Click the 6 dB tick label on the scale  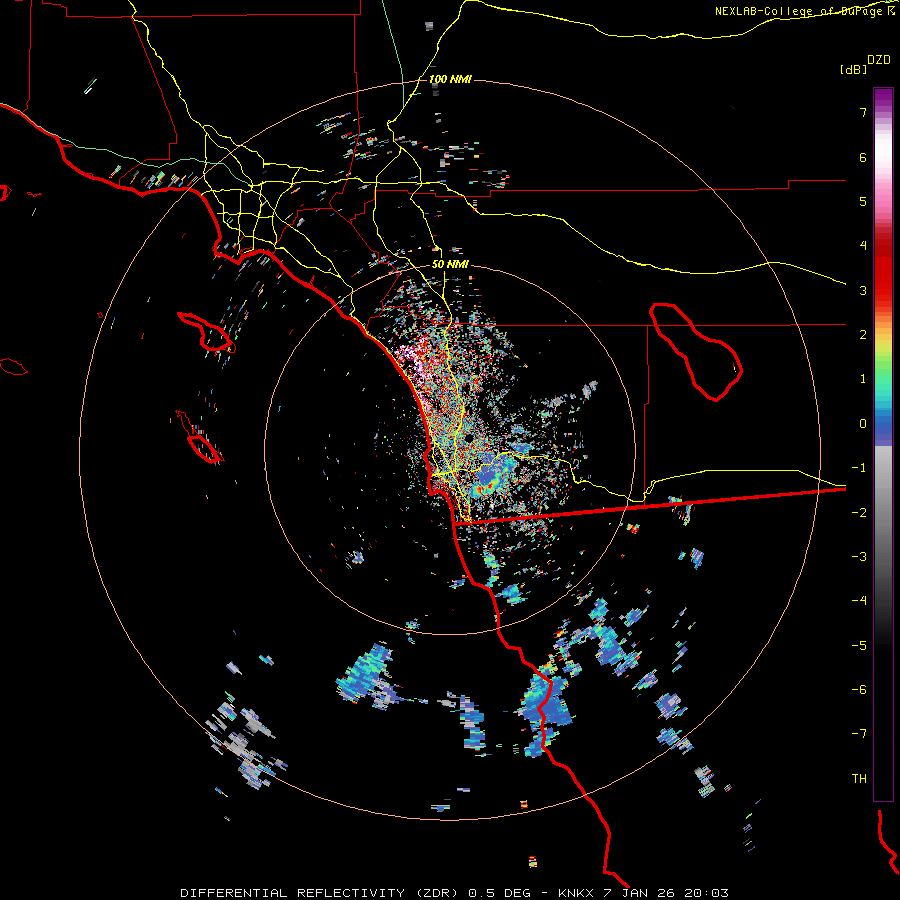tap(863, 157)
